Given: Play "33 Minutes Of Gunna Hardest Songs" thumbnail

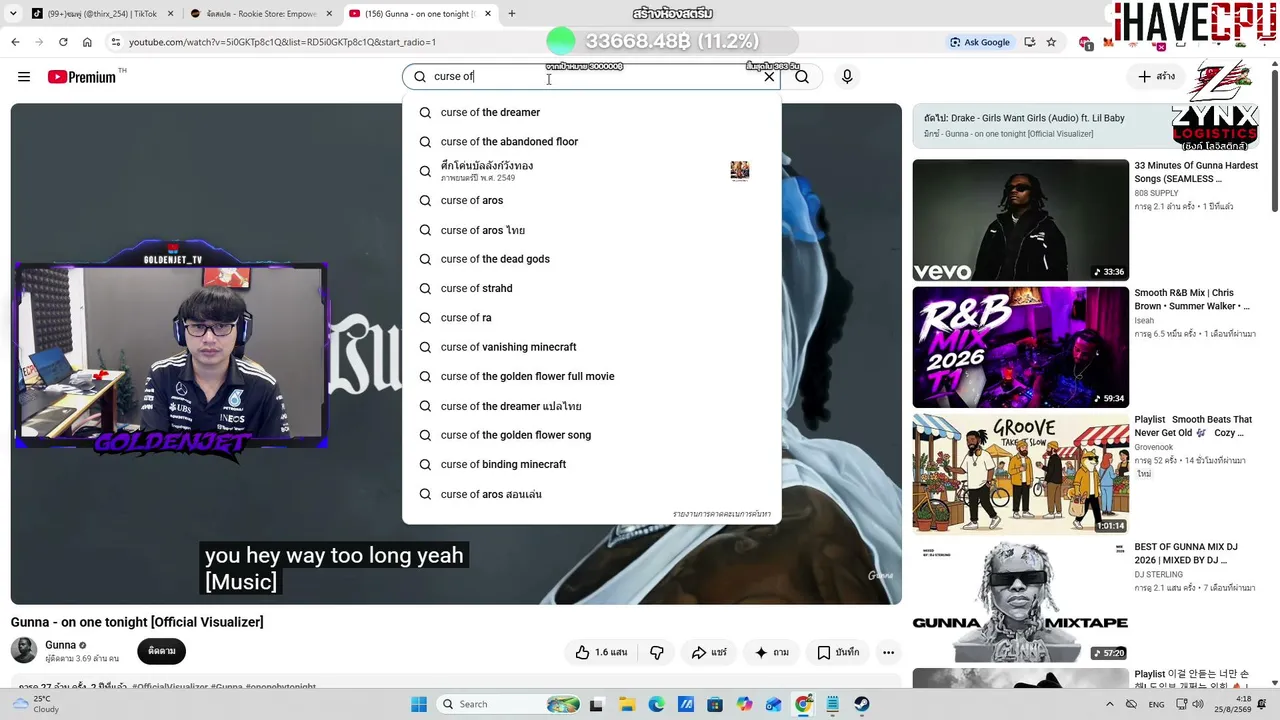Looking at the screenshot, I should click(x=1020, y=220).
